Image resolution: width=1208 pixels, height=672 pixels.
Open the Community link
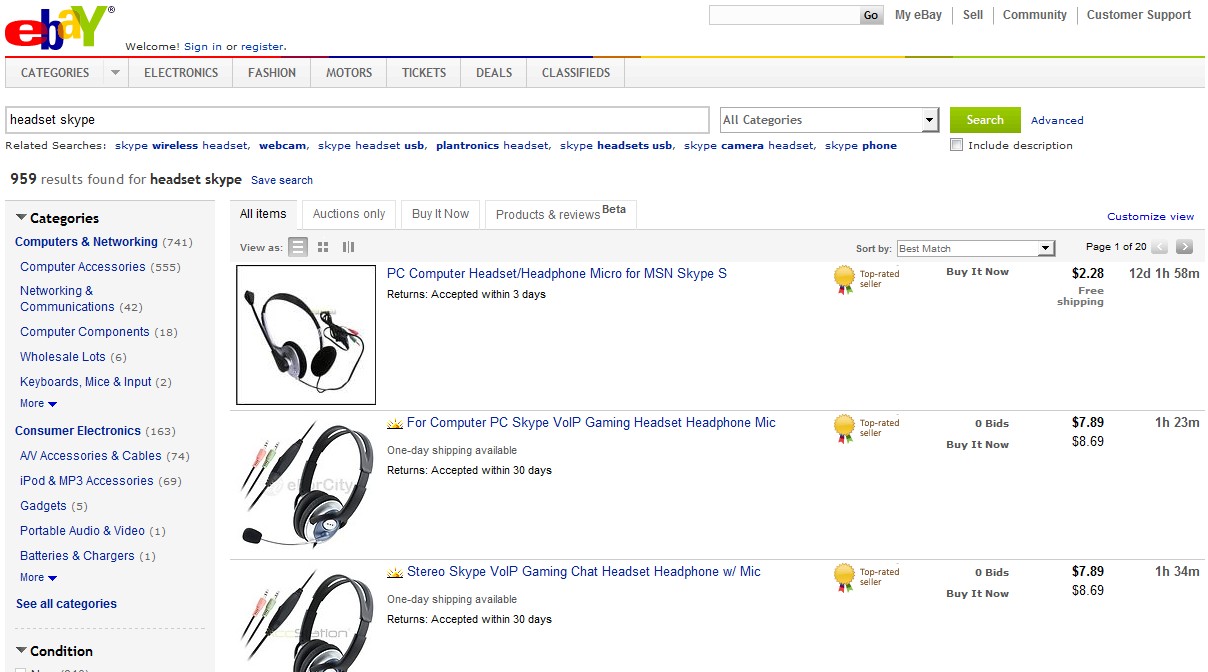(x=1035, y=15)
